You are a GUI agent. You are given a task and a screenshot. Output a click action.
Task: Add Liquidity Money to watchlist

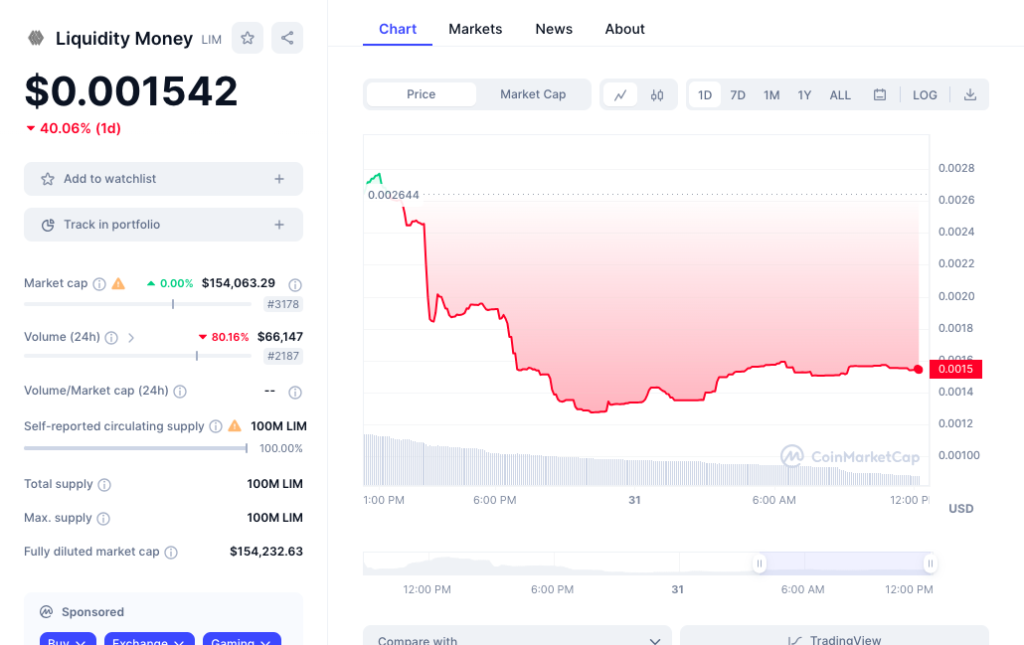click(163, 178)
